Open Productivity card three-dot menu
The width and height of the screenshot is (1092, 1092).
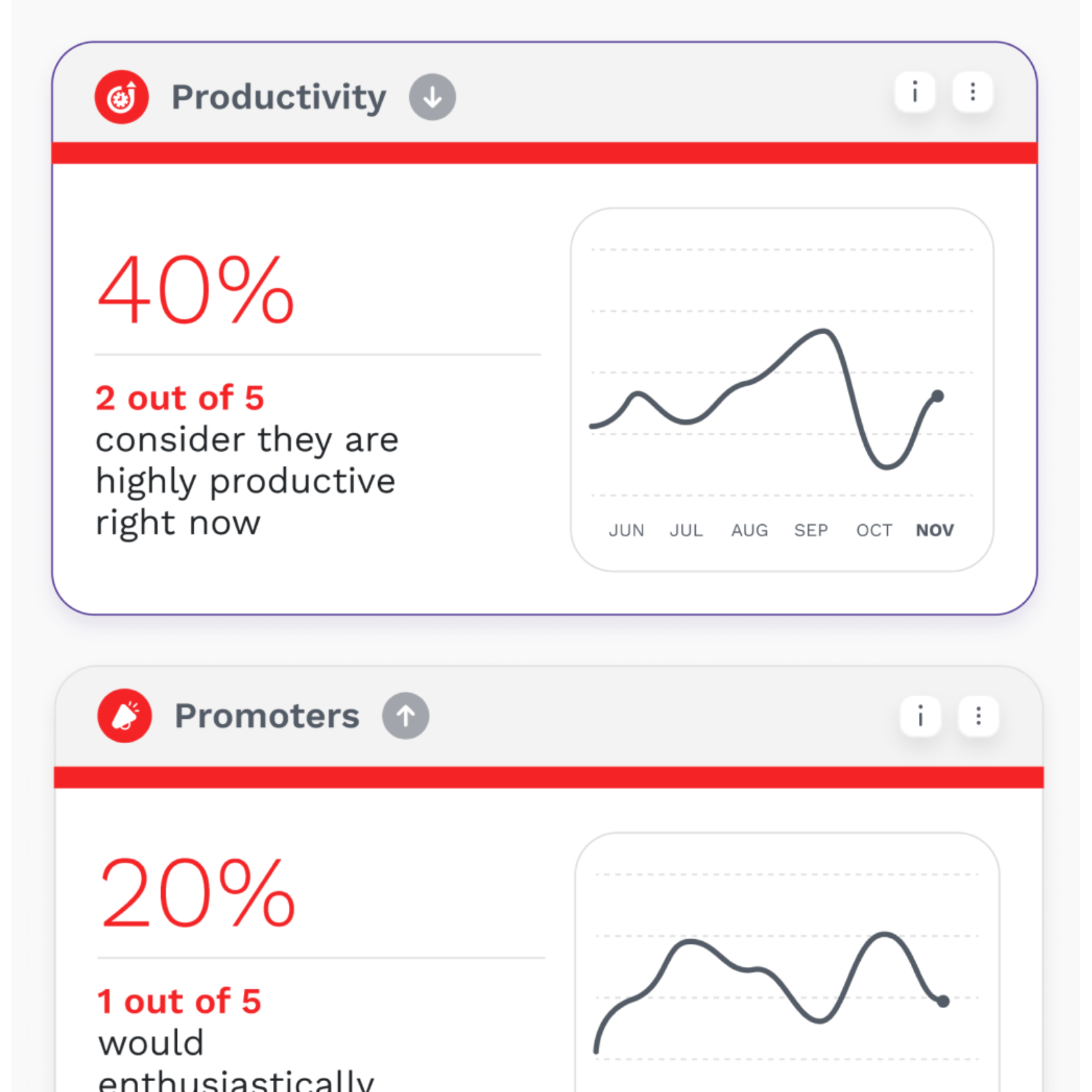(x=972, y=92)
